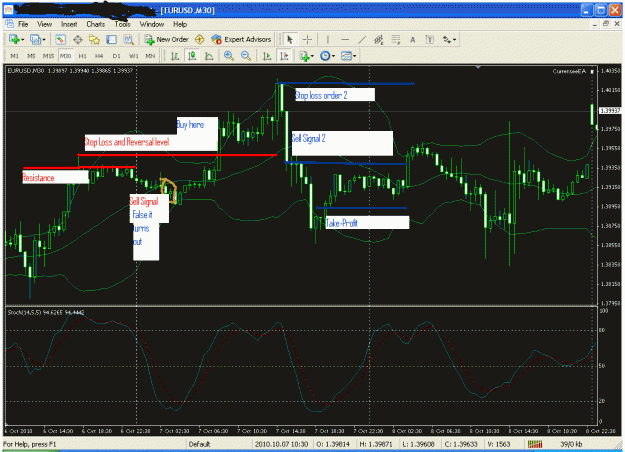Switch chart to W1 timeframe
The image size is (625, 452).
[134, 56]
